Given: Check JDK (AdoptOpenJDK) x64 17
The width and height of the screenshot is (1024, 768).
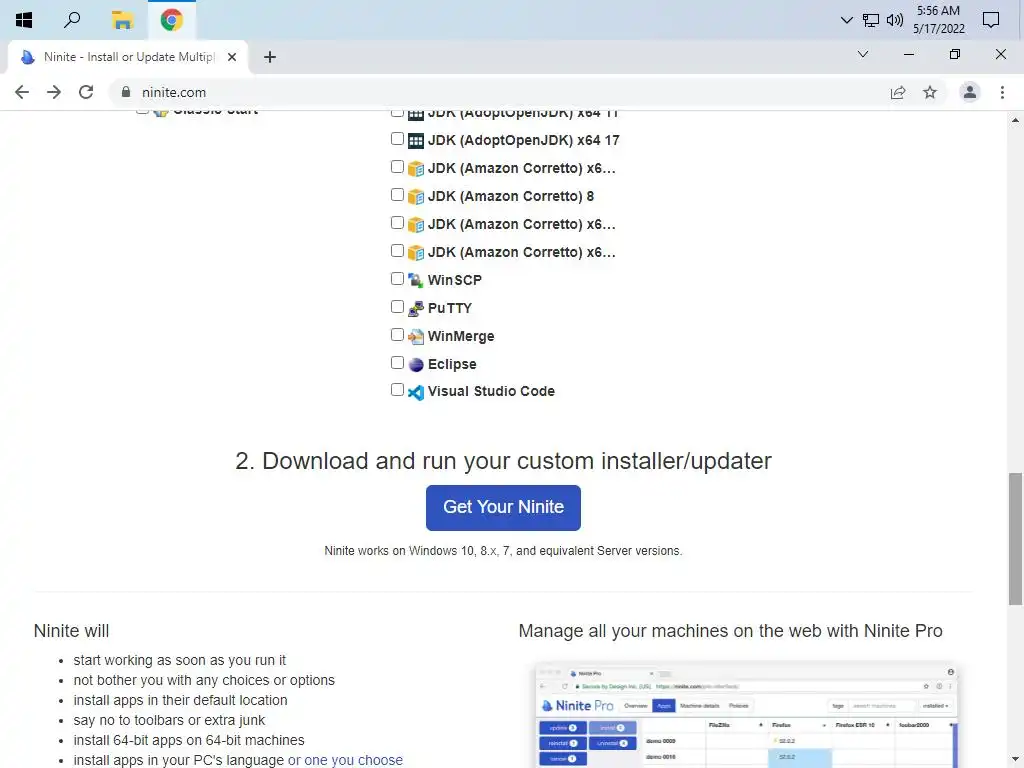Looking at the screenshot, I should point(397,138).
